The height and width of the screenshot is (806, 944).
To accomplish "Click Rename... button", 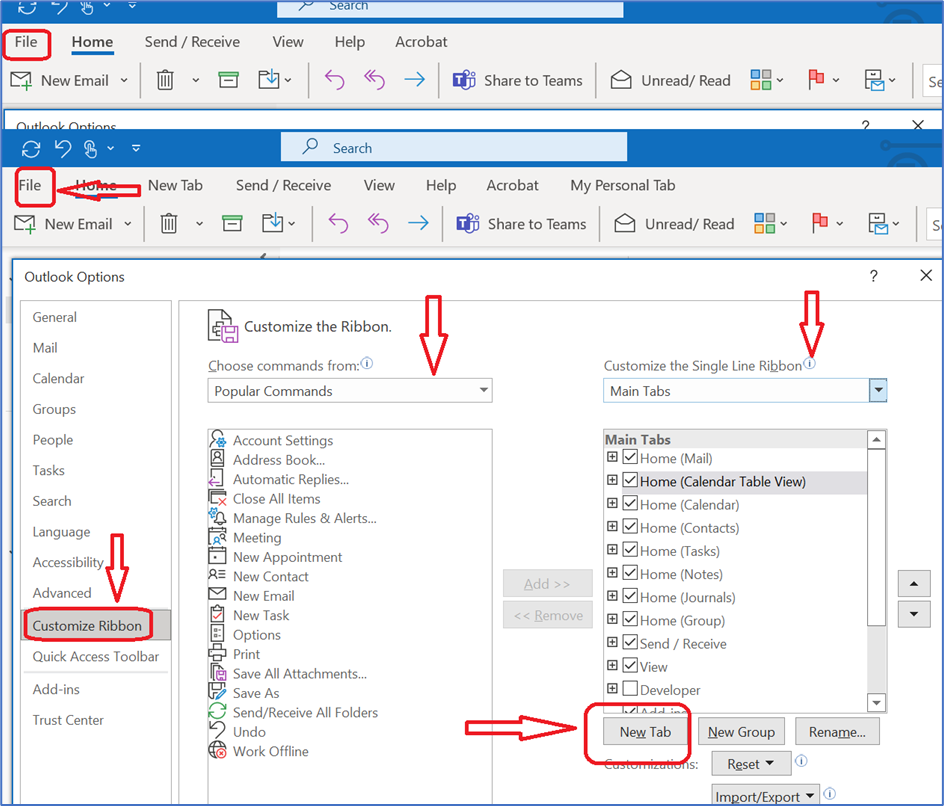I will point(837,732).
